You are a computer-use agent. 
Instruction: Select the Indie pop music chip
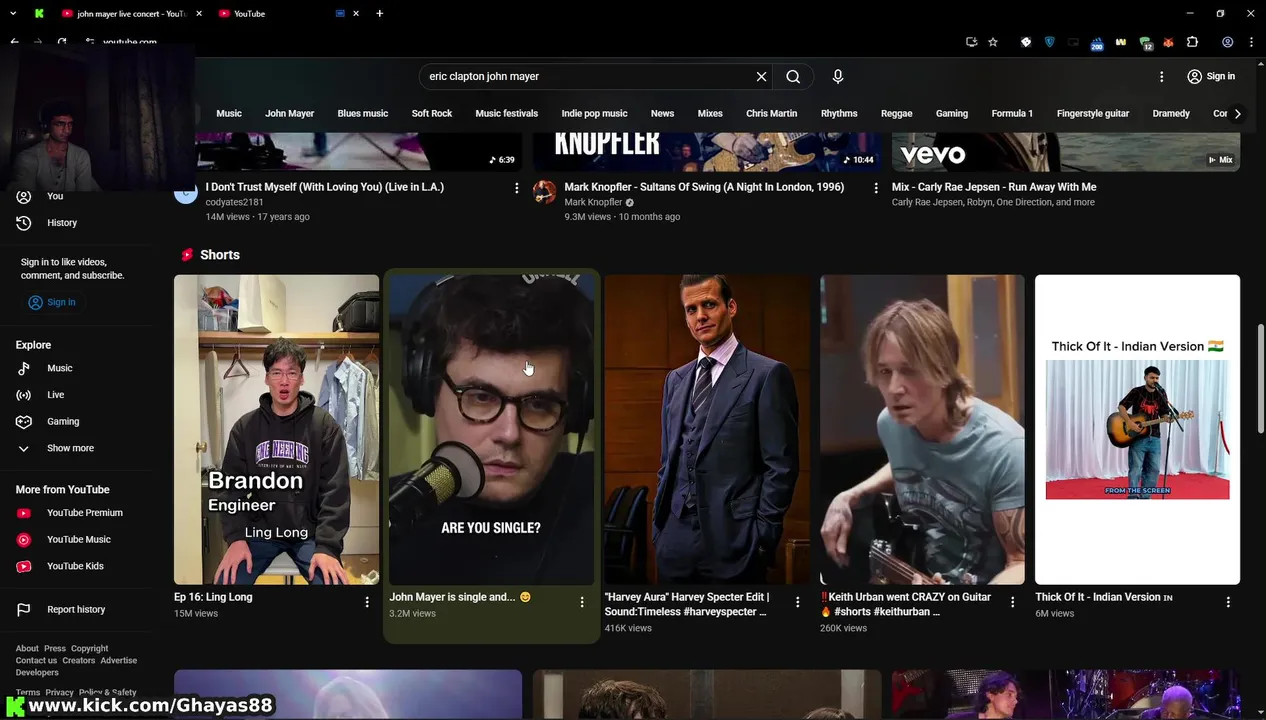[594, 113]
